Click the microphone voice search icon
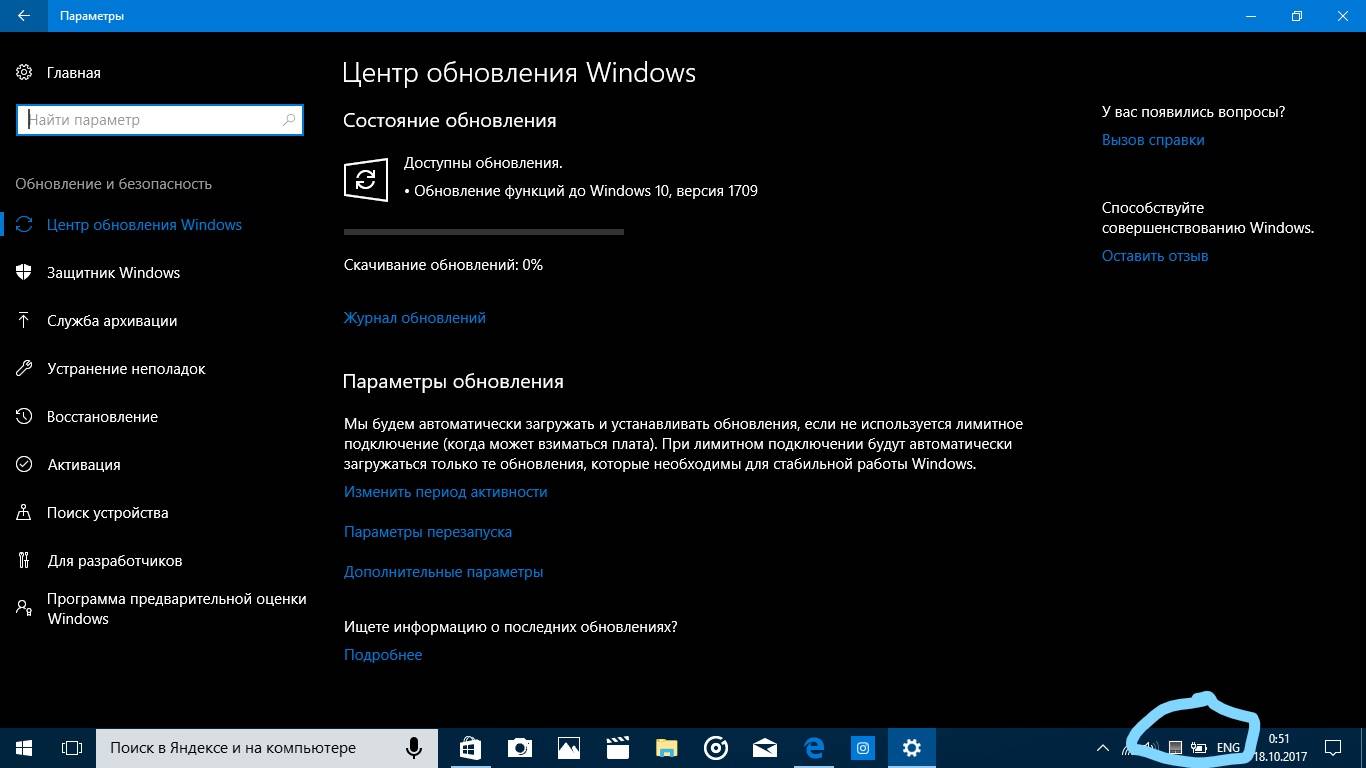Viewport: 1366px width, 768px height. [x=413, y=748]
